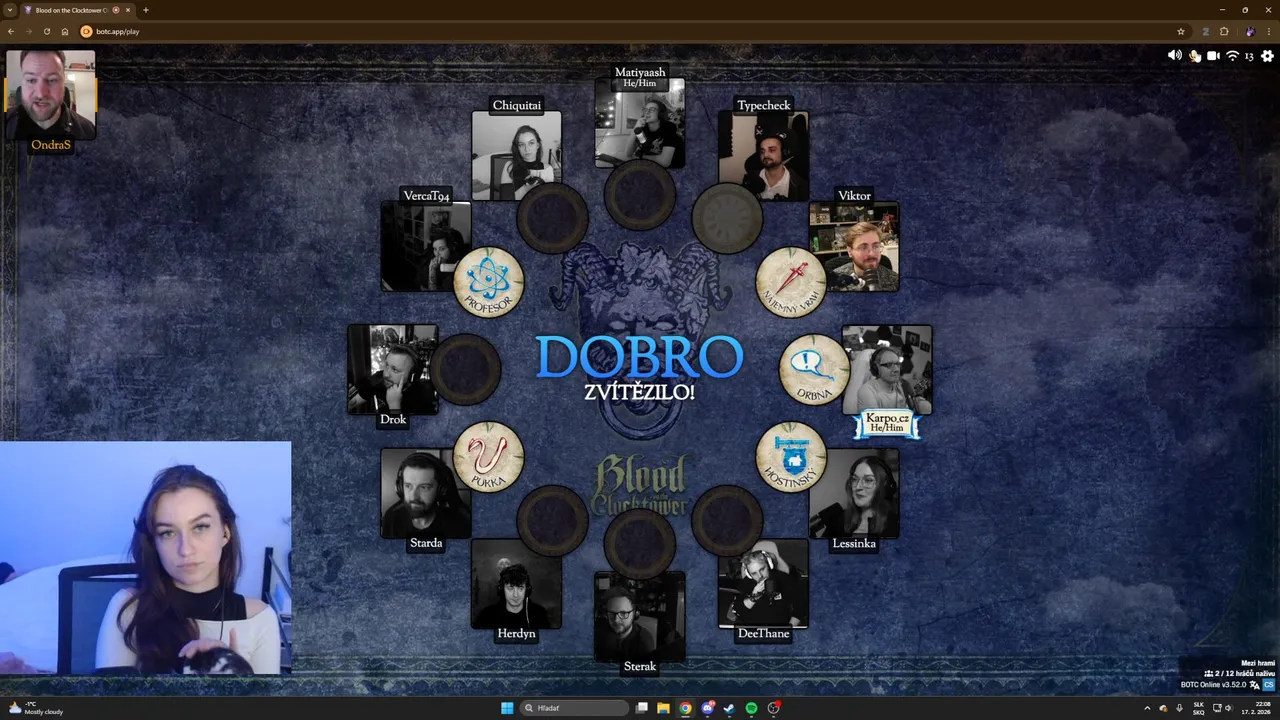Click the 'BOTC Online v3.52.0' version text
Image resolution: width=1280 pixels, height=720 pixels.
click(x=1213, y=685)
